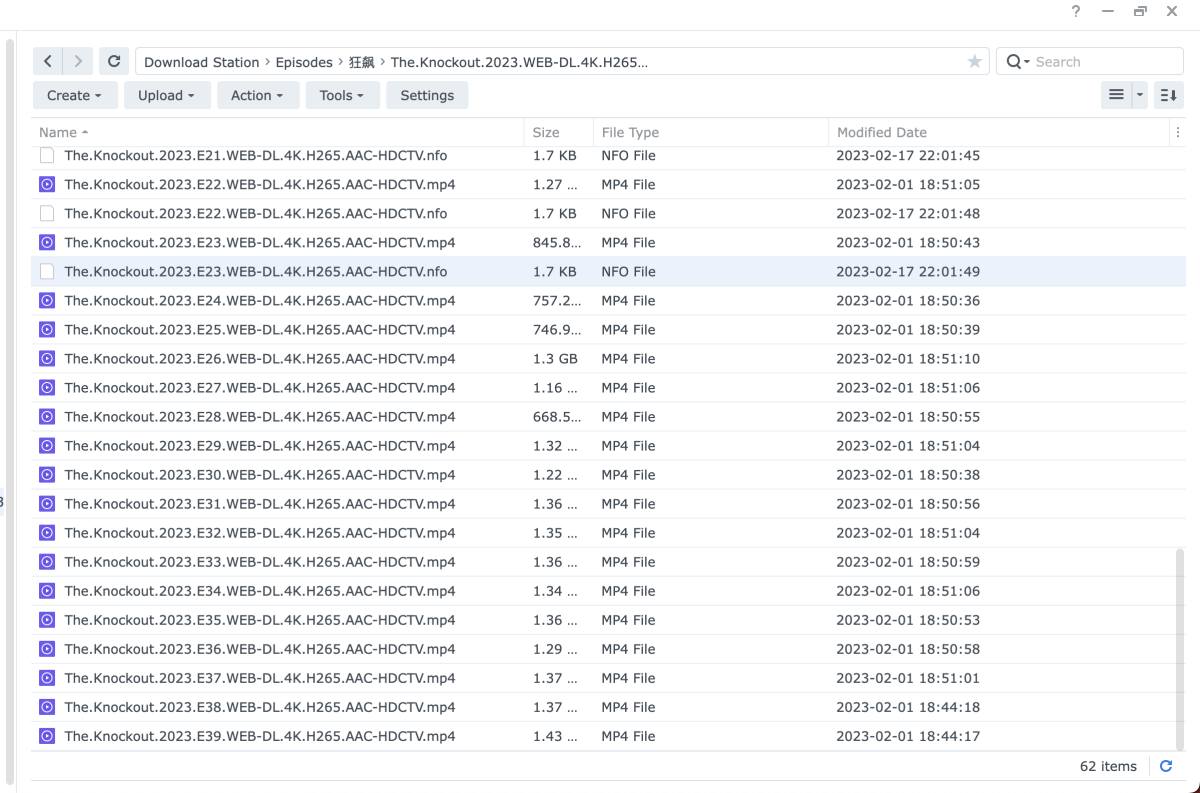Open the view mode dropdown arrow
The width and height of the screenshot is (1200, 793).
(x=1140, y=95)
